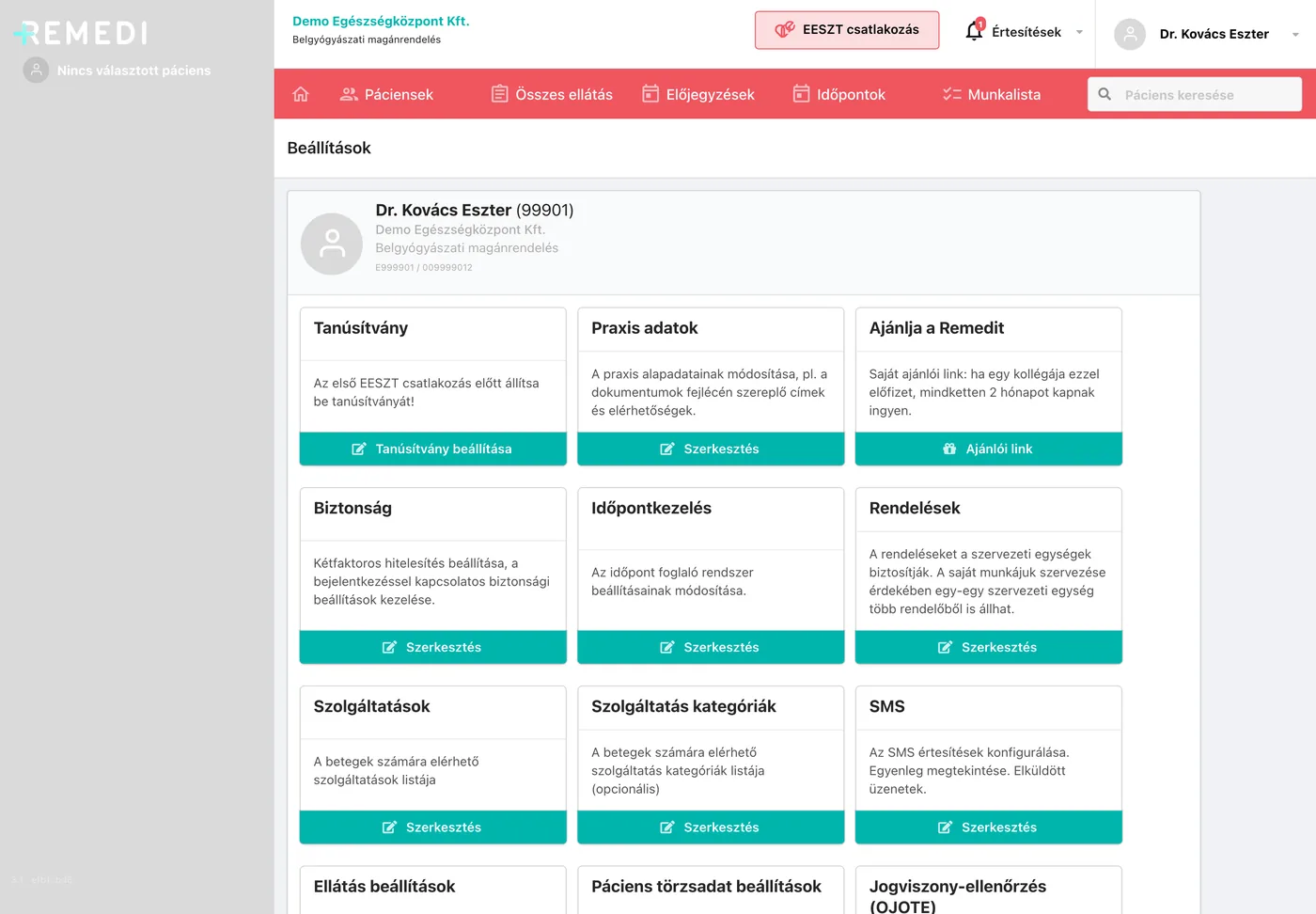Screen dimensions: 1316x914
Task: Open the Páciensek menu item
Action: pos(386,94)
